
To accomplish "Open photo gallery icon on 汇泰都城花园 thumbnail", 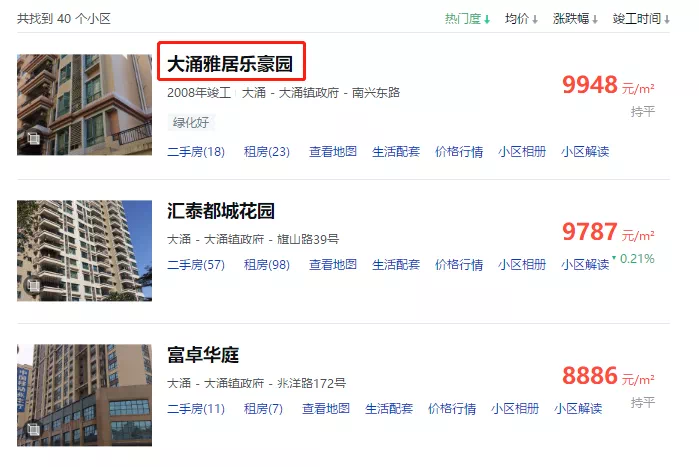I will (33, 285).
